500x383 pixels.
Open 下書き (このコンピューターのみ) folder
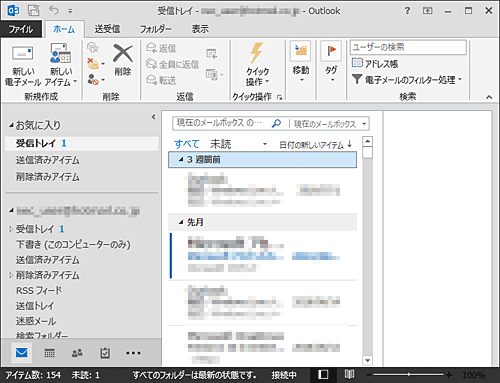click(x=73, y=245)
